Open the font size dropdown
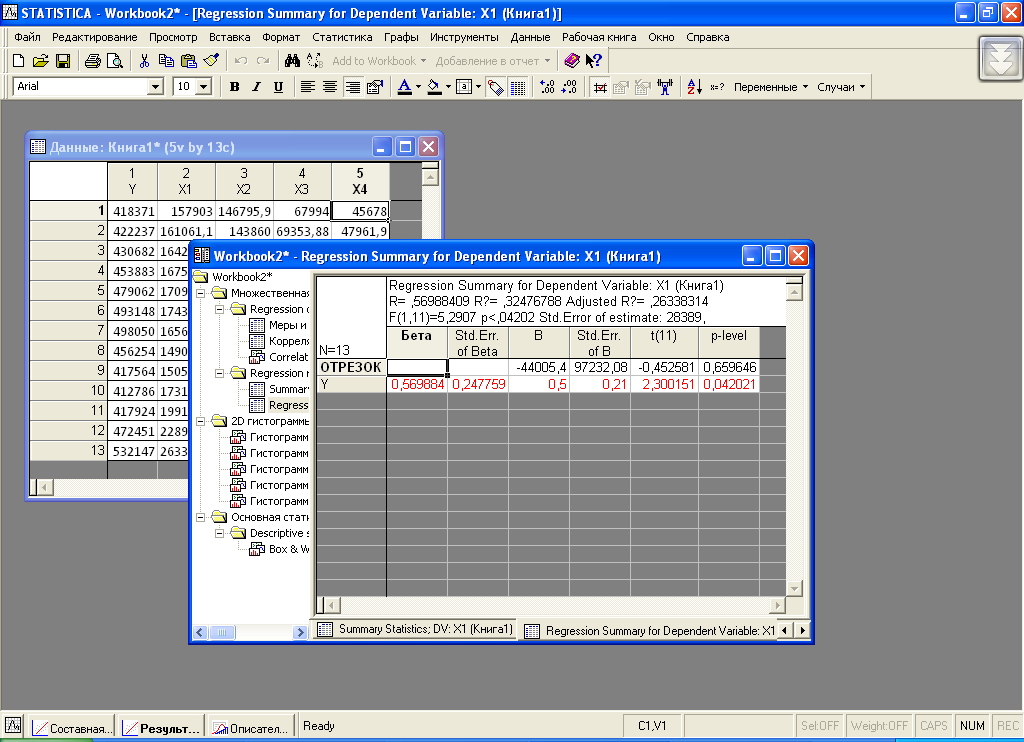1024x742 pixels. pos(204,87)
